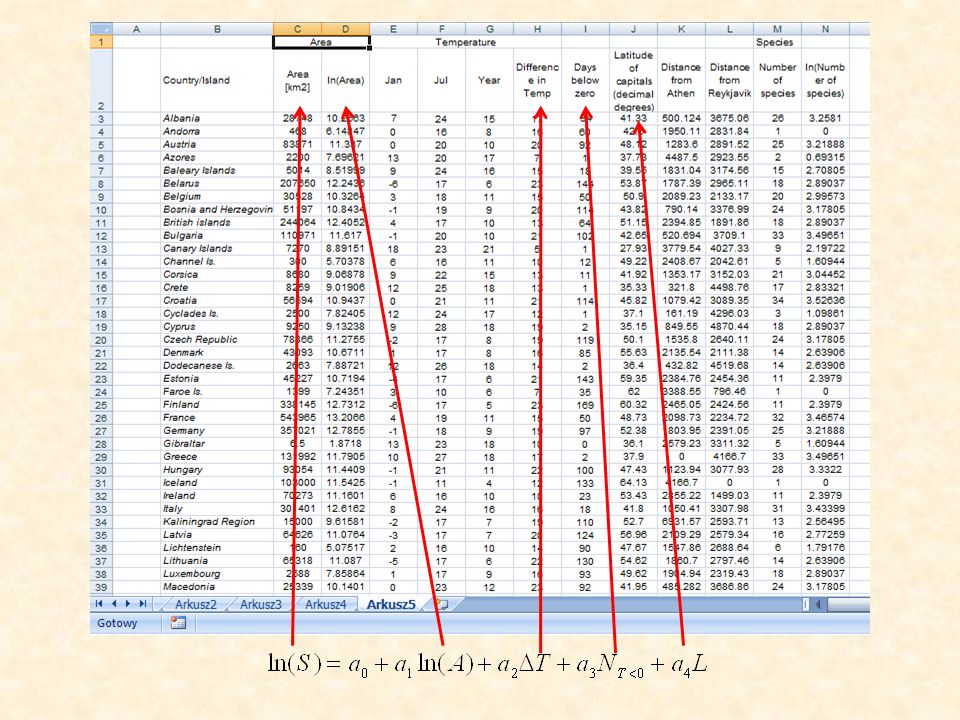Click the 169 days below zero for Finland
Image resolution: width=960 pixels, height=720 pixels.
[585, 405]
